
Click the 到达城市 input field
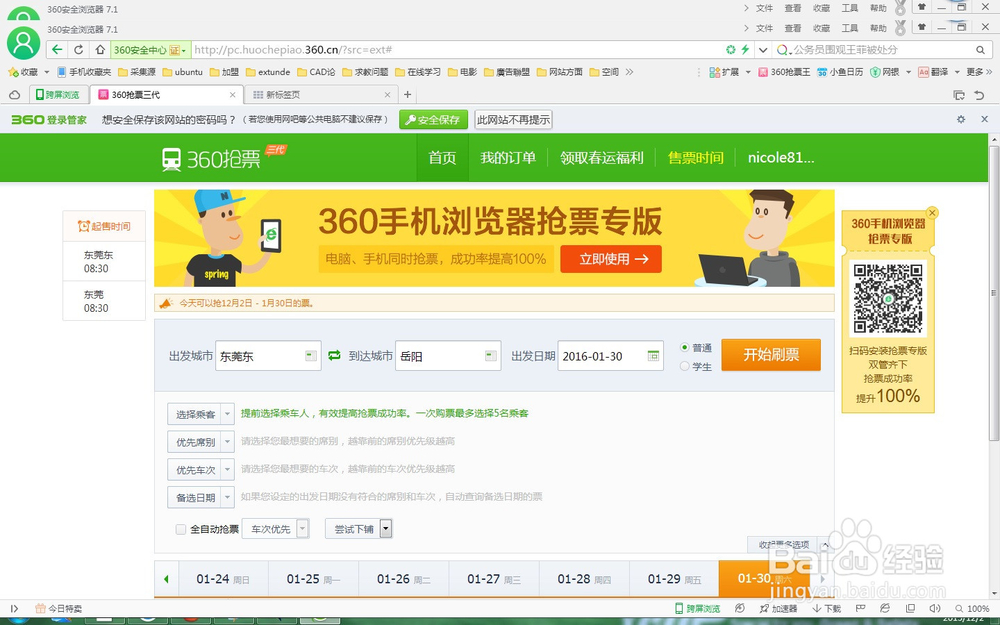click(448, 356)
